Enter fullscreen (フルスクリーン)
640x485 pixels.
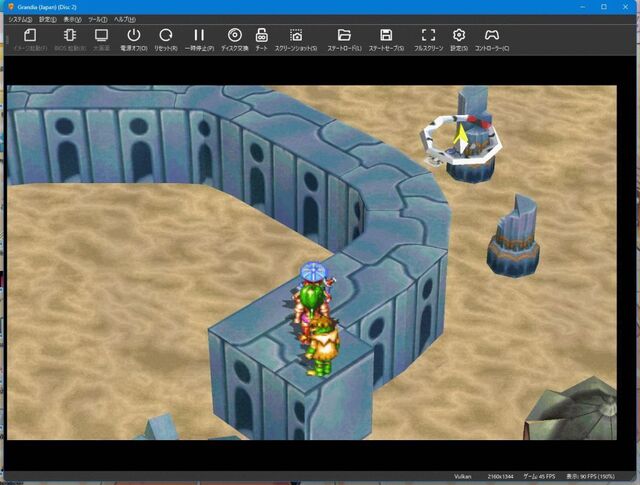[428, 39]
